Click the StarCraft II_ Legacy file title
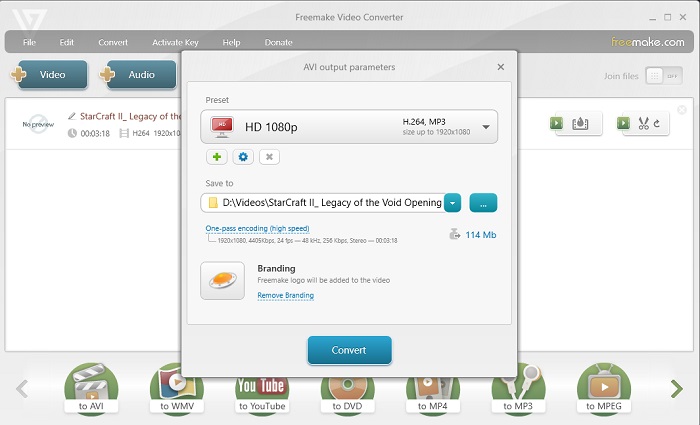Screen dimensions: 700x425 point(130,117)
